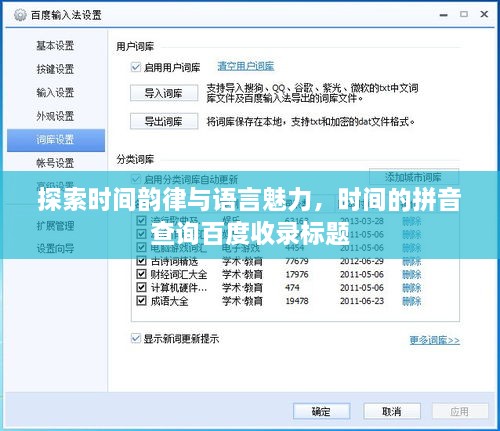Cancel with the 取消 button
This screenshot has height=431, width=500.
tap(392, 412)
